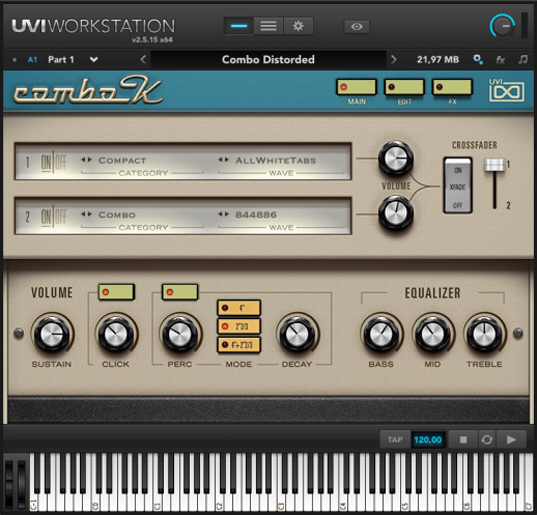This screenshot has width=537, height=515.
Task: Toggle the PERC enable button
Action: click(180, 292)
